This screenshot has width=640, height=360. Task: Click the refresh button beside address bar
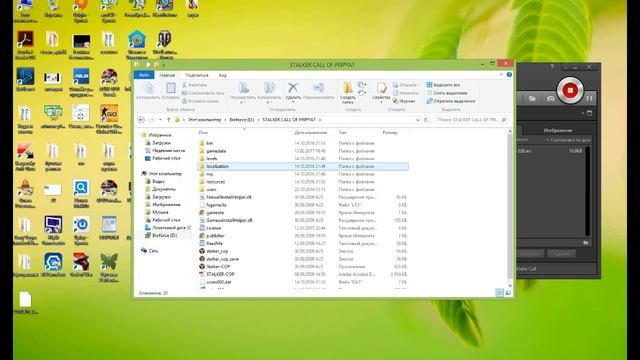pyautogui.click(x=426, y=120)
